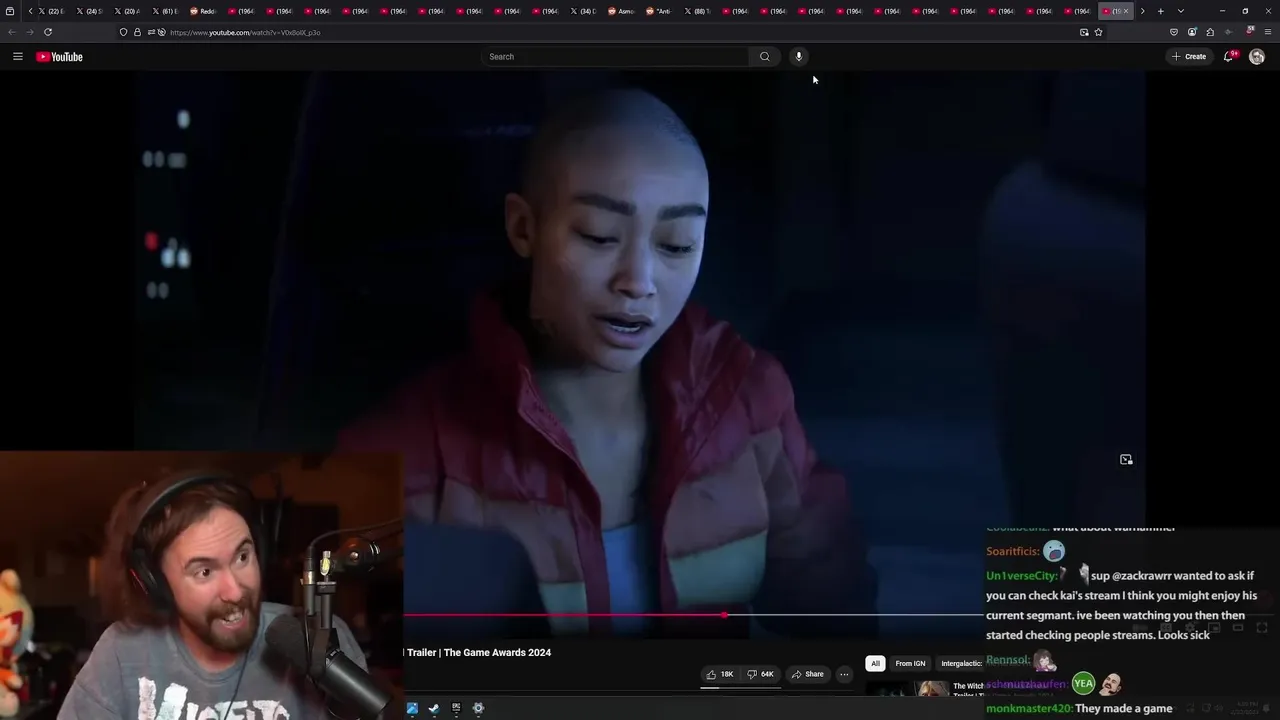This screenshot has height=720, width=1280.
Task: Click the YouTube search magnifier button
Action: click(765, 57)
